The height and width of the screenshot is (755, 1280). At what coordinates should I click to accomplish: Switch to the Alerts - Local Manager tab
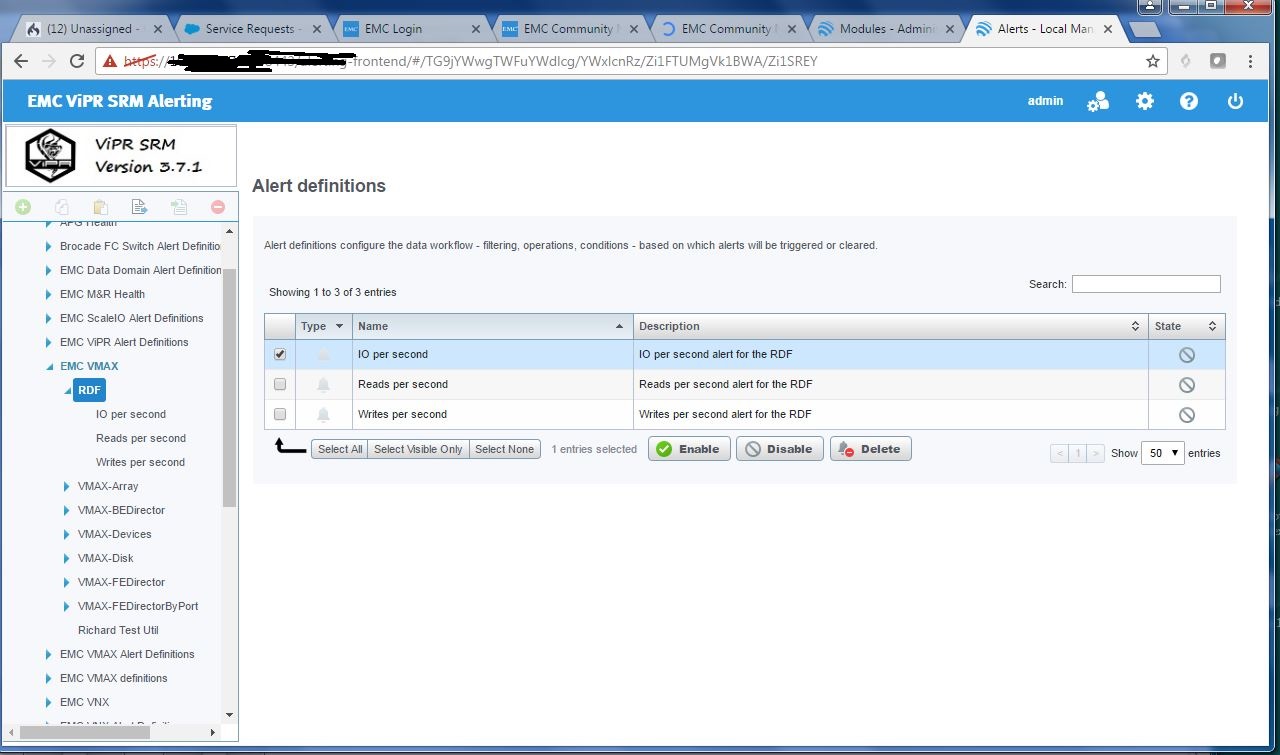(1043, 29)
